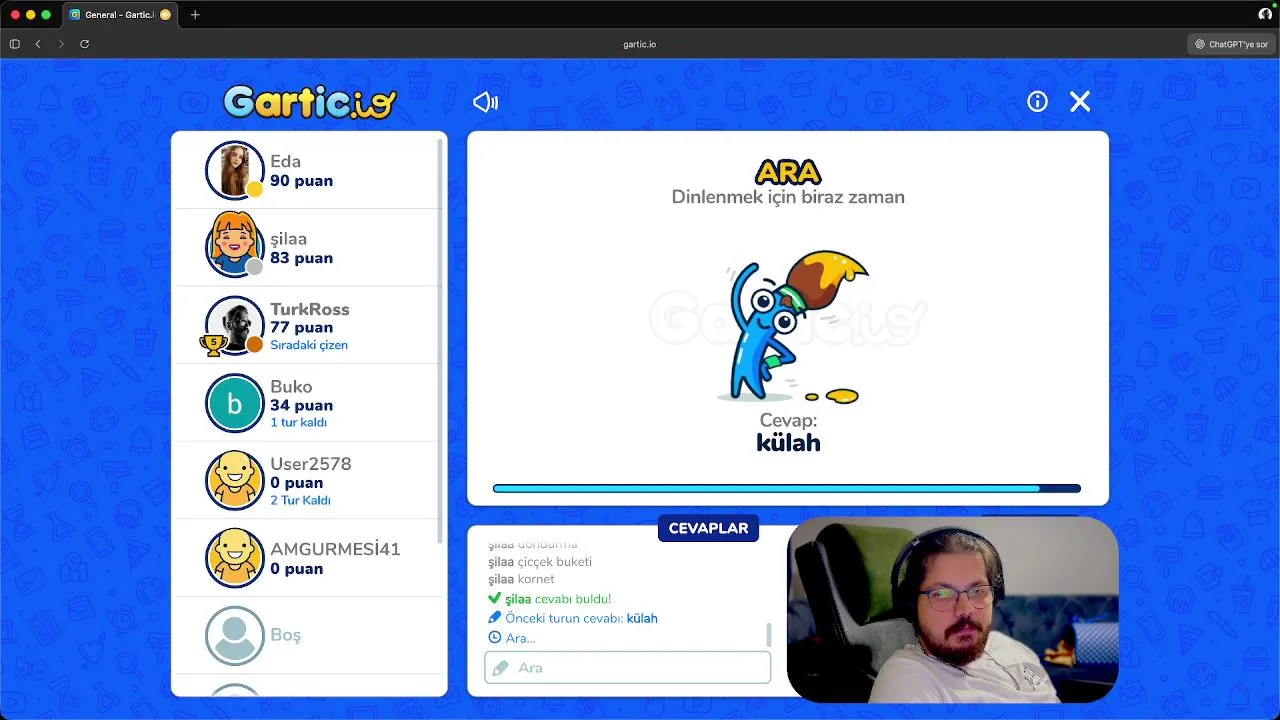The image size is (1280, 720).
Task: Click the break countdown progress bar
Action: tap(787, 489)
